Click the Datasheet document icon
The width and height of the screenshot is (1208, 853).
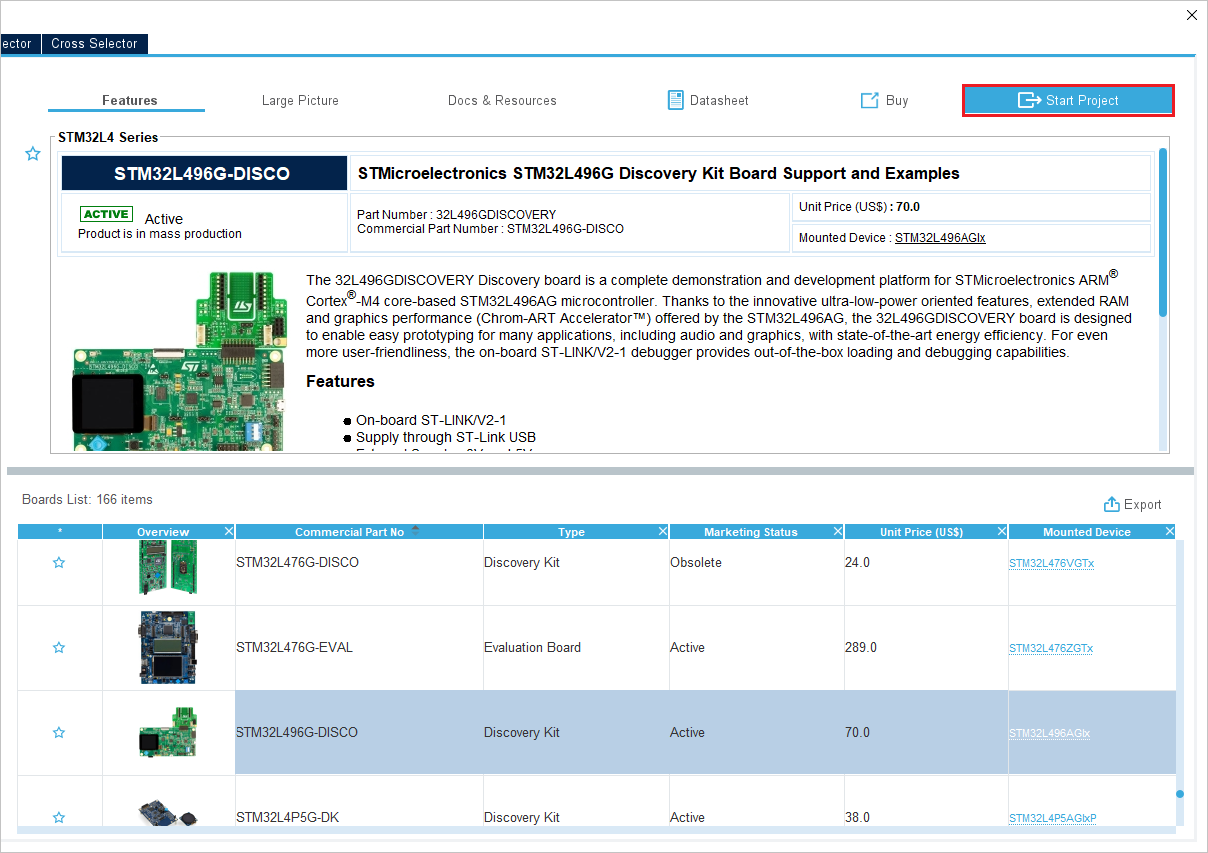pos(676,100)
